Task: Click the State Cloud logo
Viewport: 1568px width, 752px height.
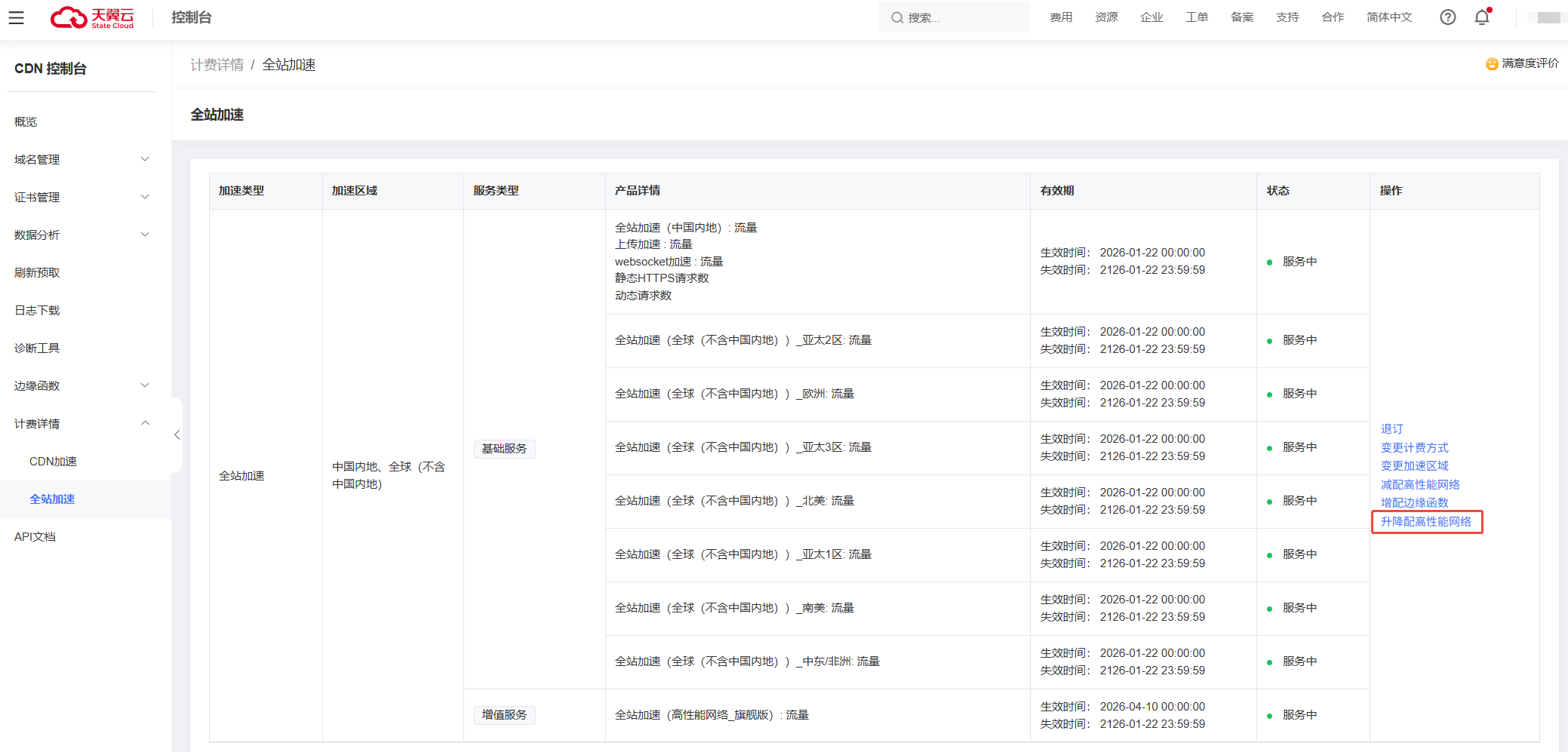Action: pos(92,17)
